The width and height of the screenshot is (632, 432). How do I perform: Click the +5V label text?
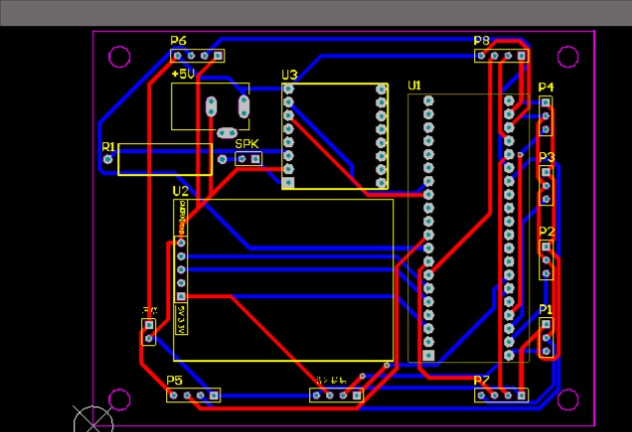183,74
